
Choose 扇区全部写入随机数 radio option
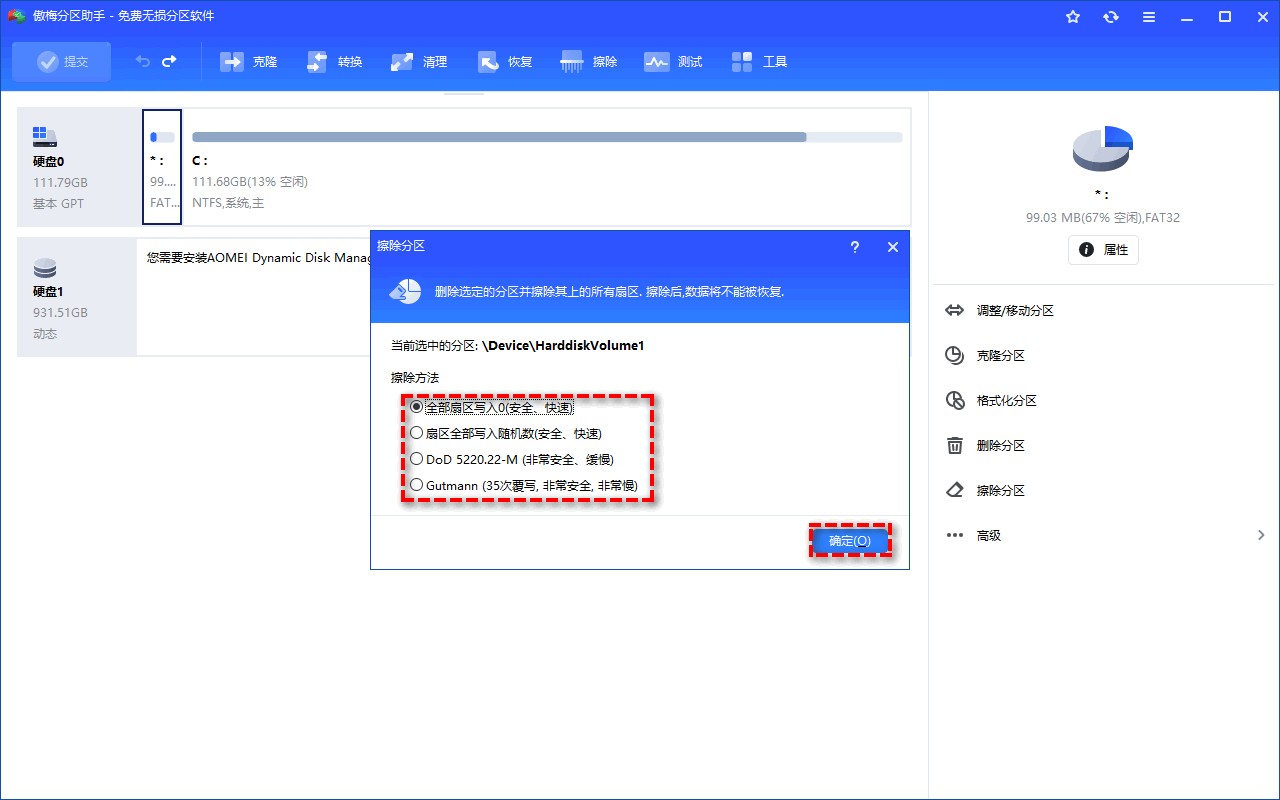coord(417,433)
